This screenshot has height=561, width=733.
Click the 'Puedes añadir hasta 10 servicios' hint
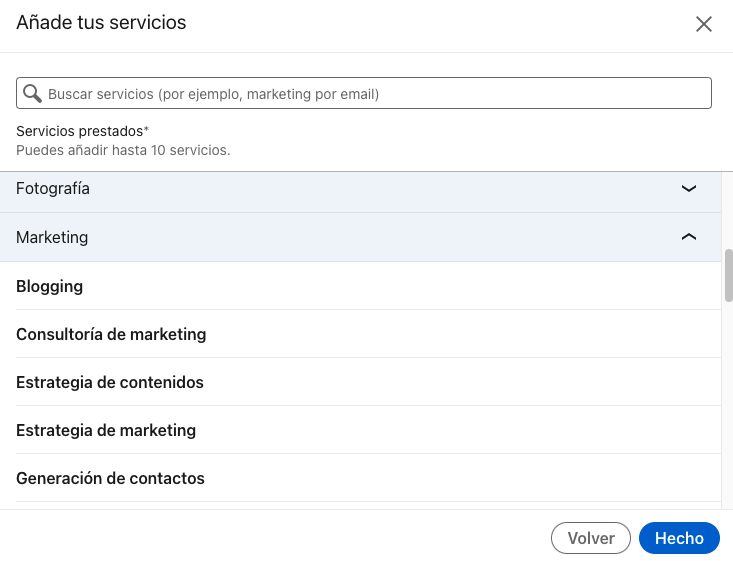pos(123,150)
